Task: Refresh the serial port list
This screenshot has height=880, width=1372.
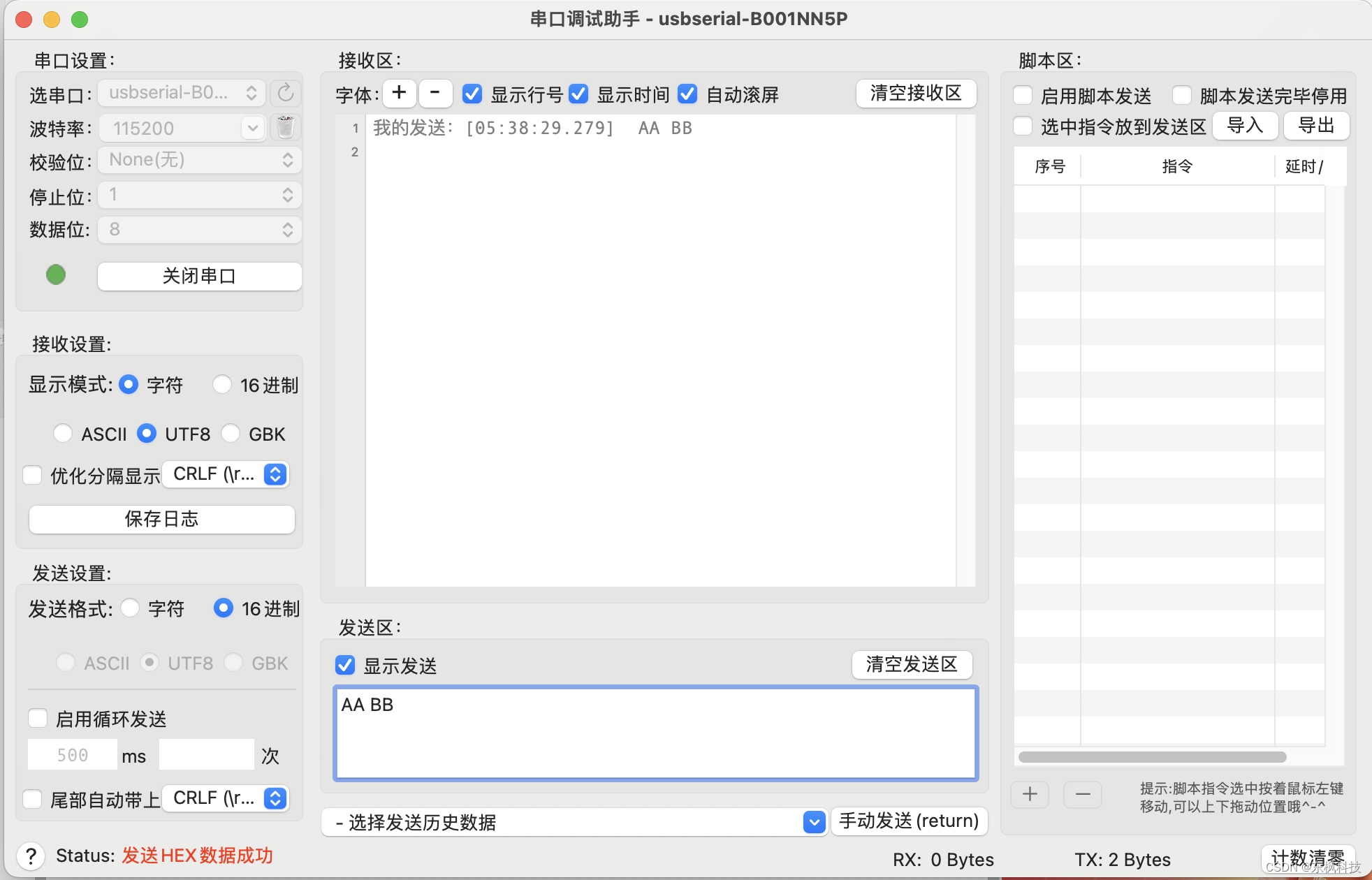Action: [x=285, y=93]
